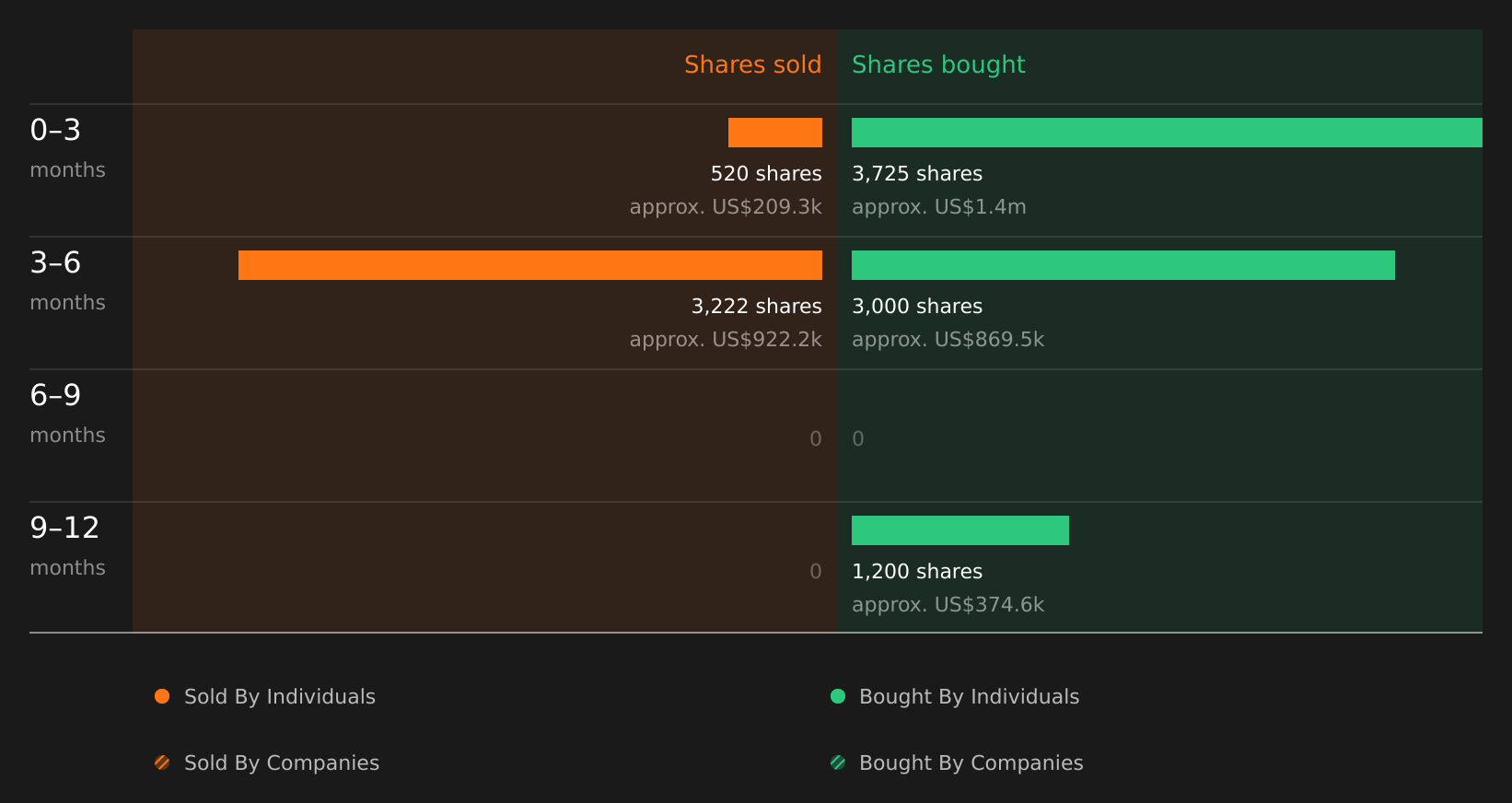Toggle the Sold By Companies legend label
Screen dimensions: 1512x803
pos(282,763)
